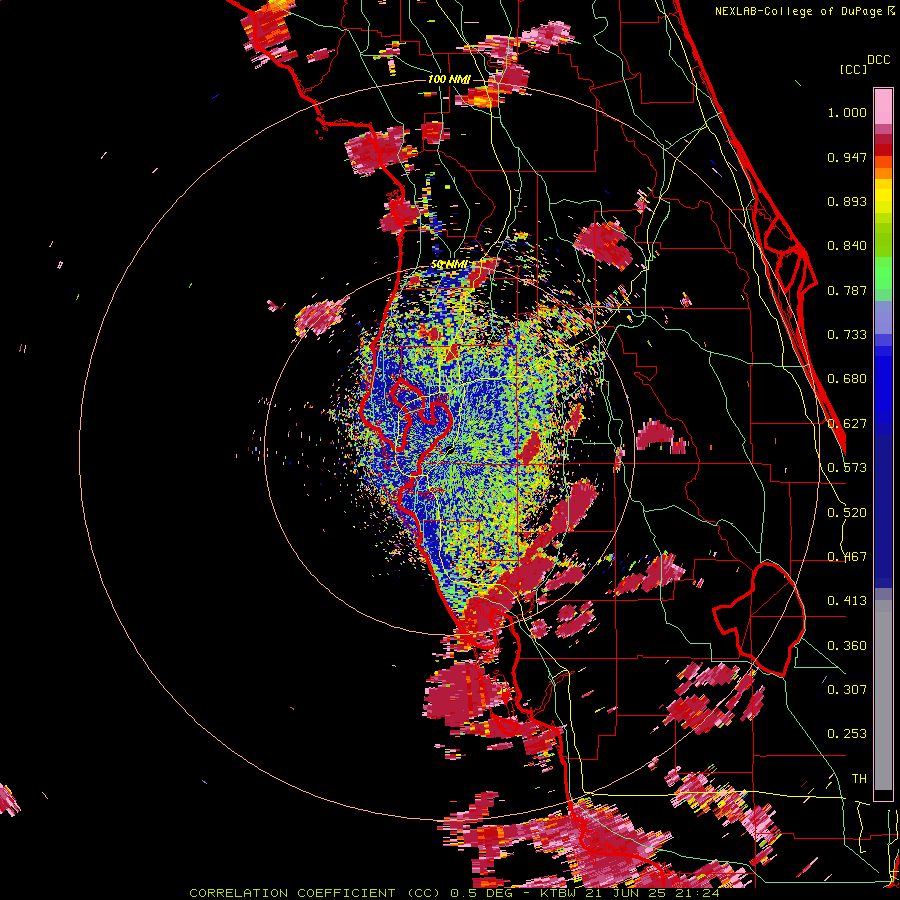Select the 0.733 scale value
900x900 pixels.
(x=847, y=335)
